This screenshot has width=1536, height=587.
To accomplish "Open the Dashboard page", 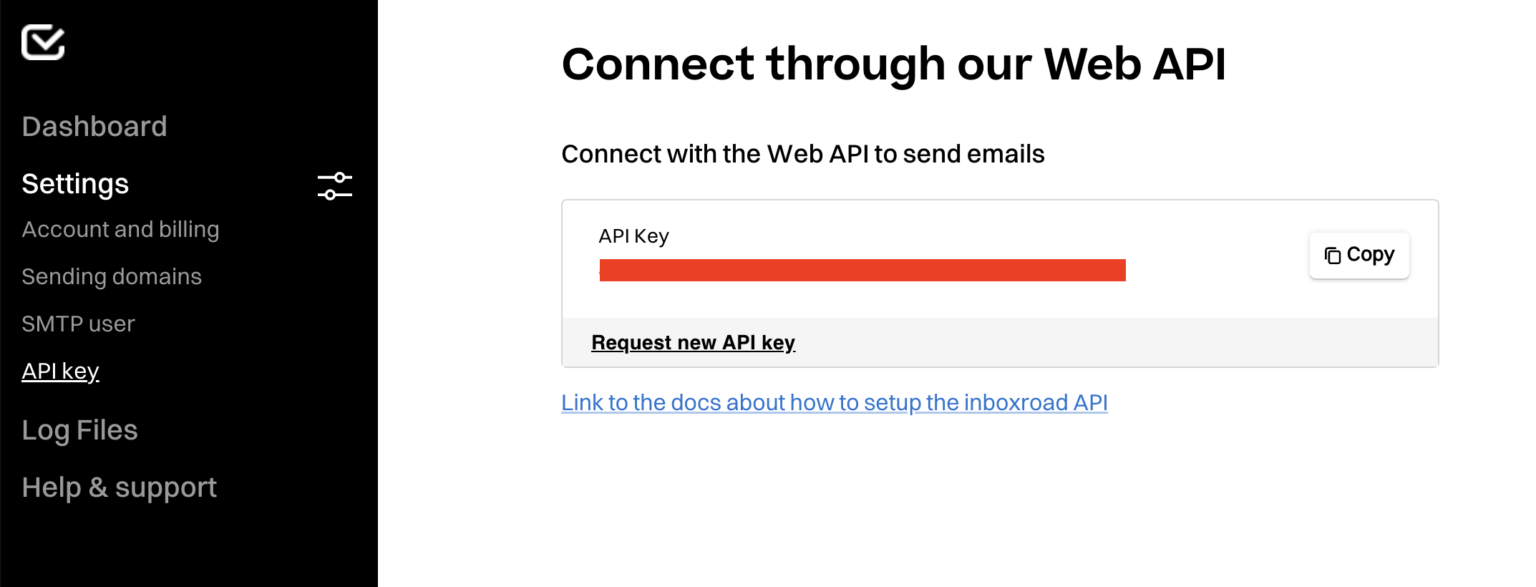I will click(x=94, y=127).
